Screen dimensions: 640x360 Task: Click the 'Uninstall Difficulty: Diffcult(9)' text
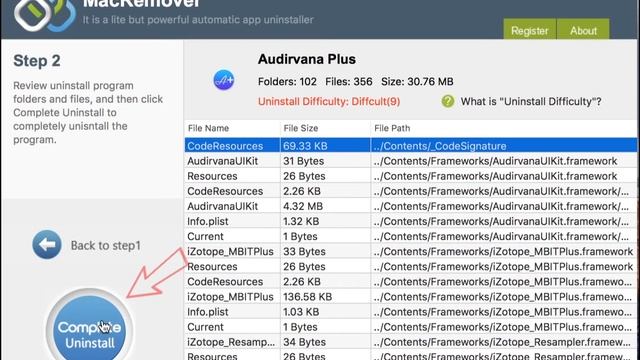click(x=329, y=101)
